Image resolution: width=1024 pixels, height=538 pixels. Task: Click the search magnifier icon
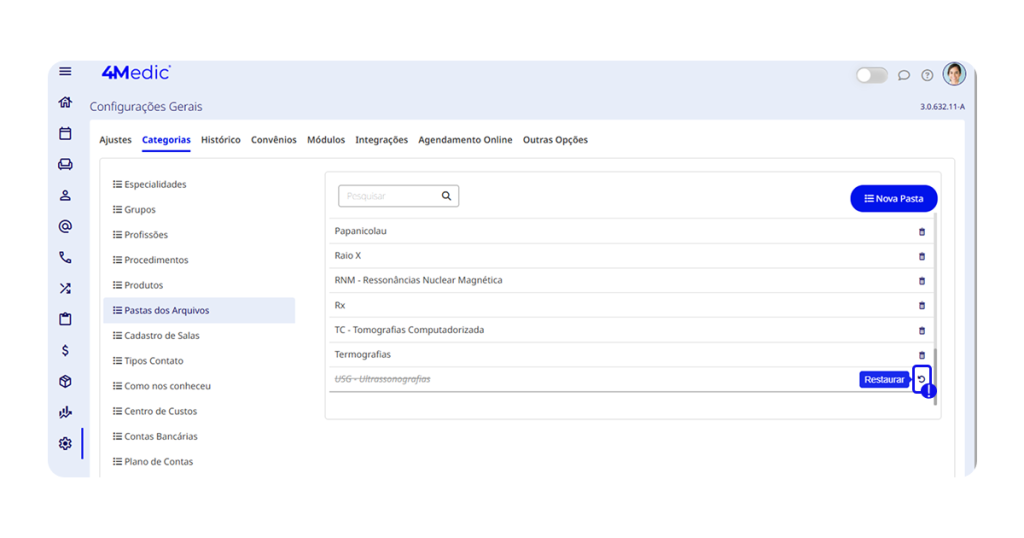click(x=446, y=196)
